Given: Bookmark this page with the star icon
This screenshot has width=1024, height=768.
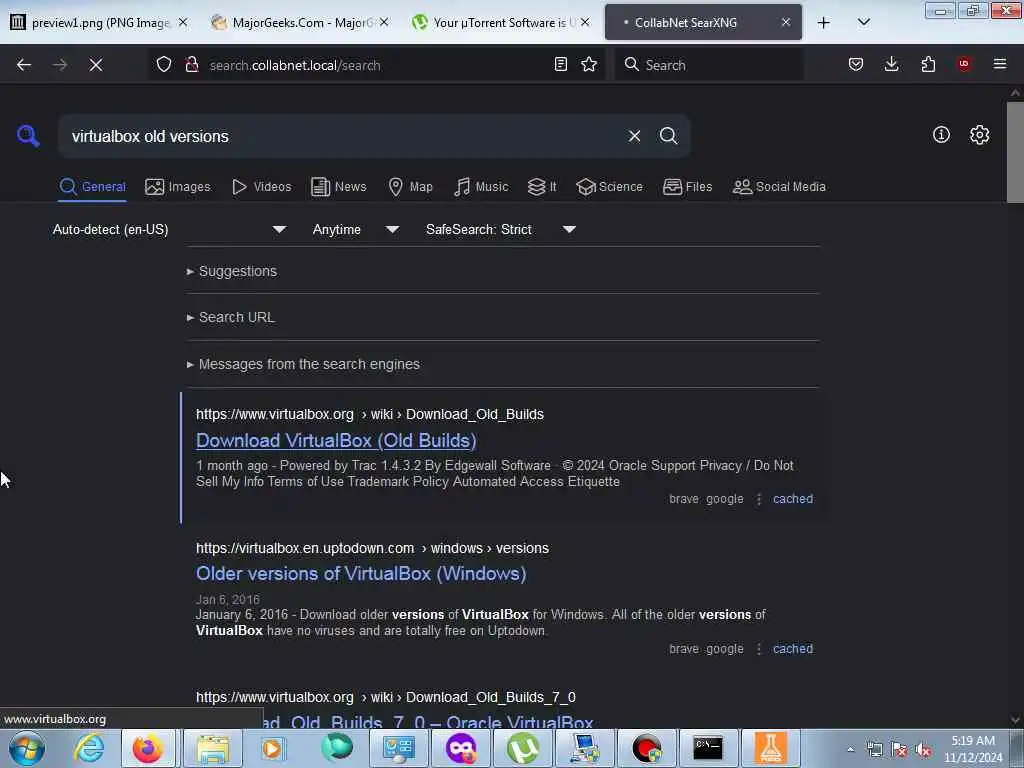Looking at the screenshot, I should click(x=589, y=64).
